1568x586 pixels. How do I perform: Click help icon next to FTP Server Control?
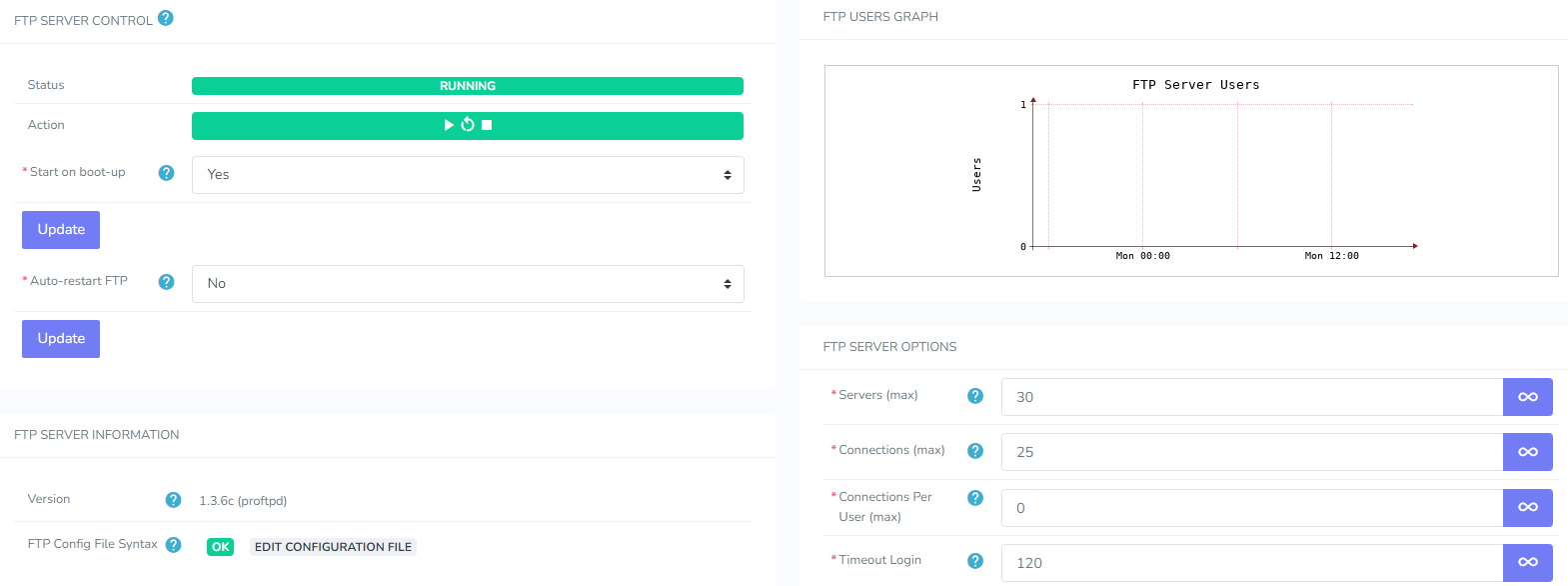[x=166, y=18]
